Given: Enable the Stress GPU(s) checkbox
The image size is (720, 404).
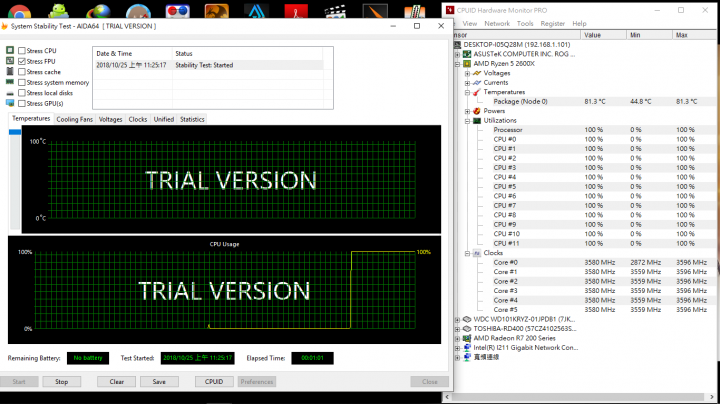Looking at the screenshot, I should tap(22, 103).
